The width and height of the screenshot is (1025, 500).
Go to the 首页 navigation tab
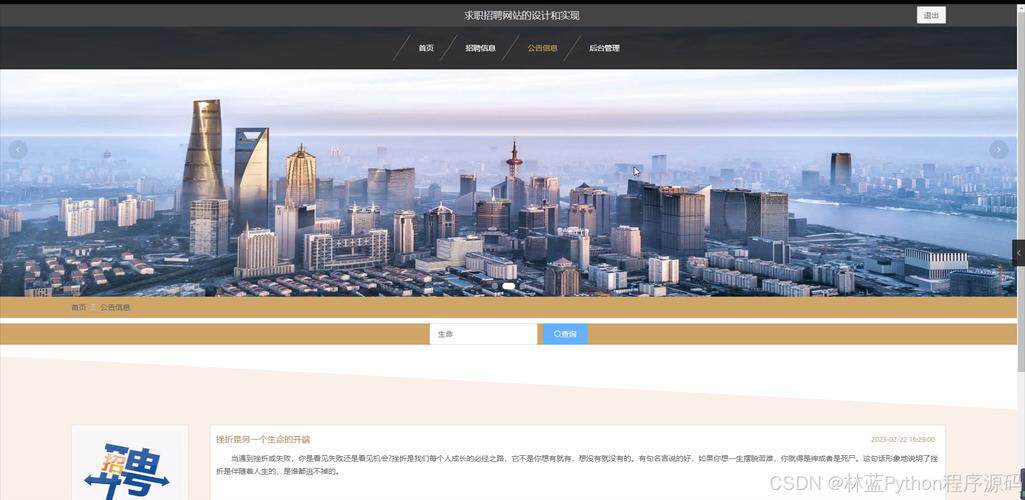pyautogui.click(x=426, y=48)
